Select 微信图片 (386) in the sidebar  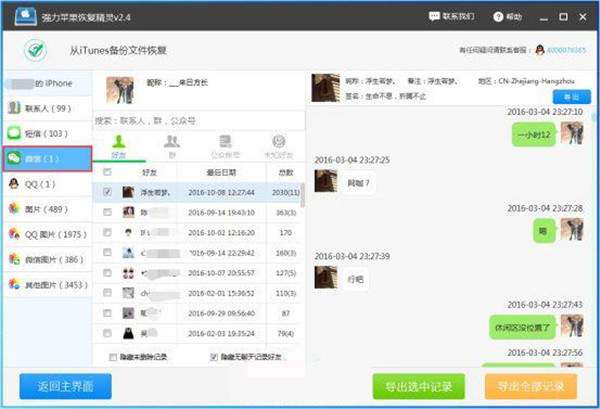(48, 260)
